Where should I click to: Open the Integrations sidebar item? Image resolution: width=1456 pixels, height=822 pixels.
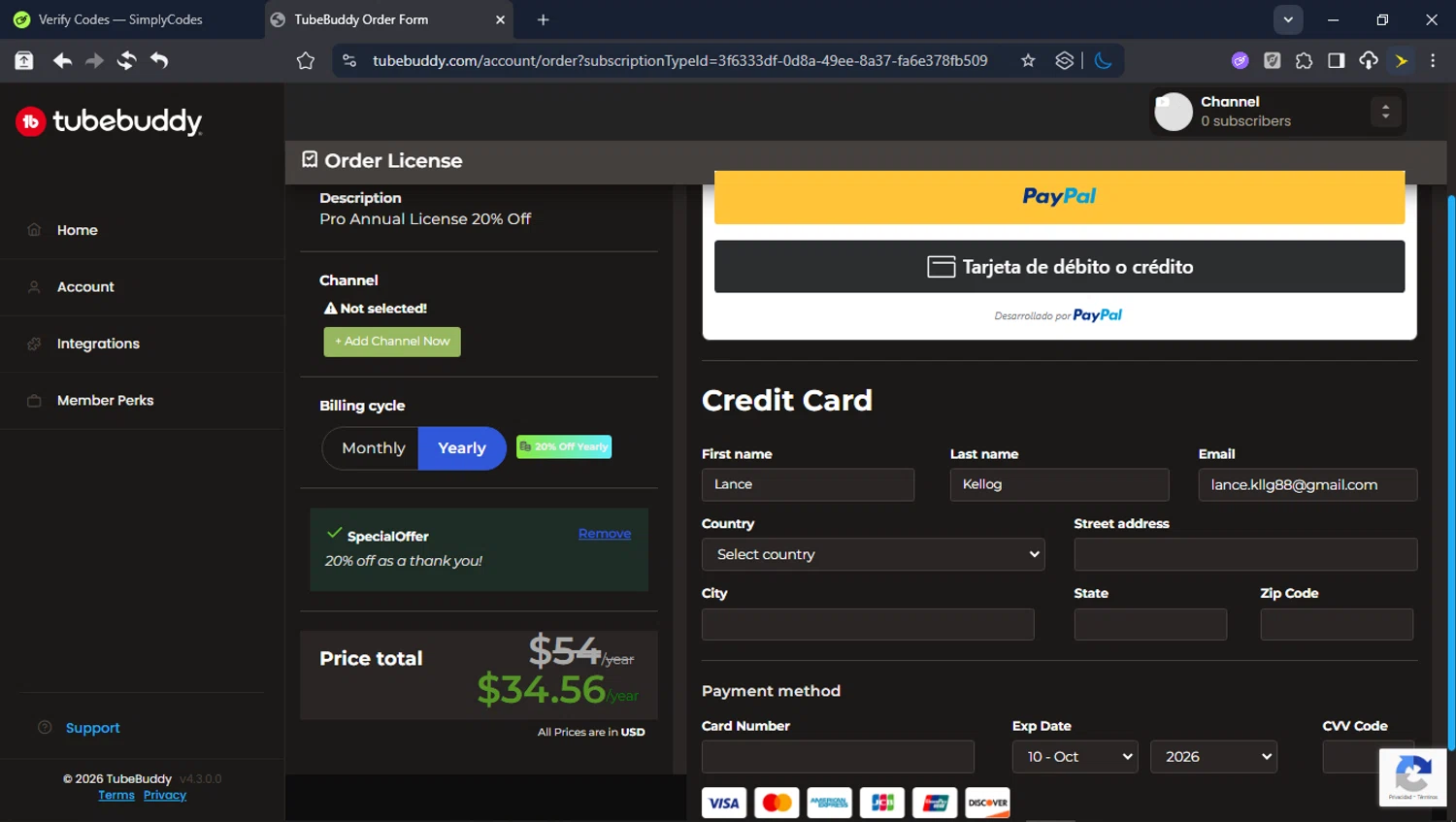pyautogui.click(x=98, y=344)
